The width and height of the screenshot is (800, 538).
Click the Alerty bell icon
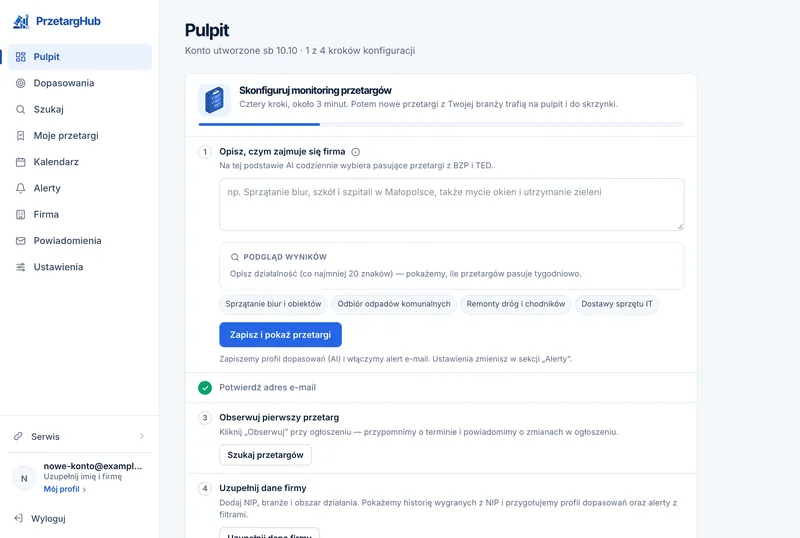(x=20, y=188)
